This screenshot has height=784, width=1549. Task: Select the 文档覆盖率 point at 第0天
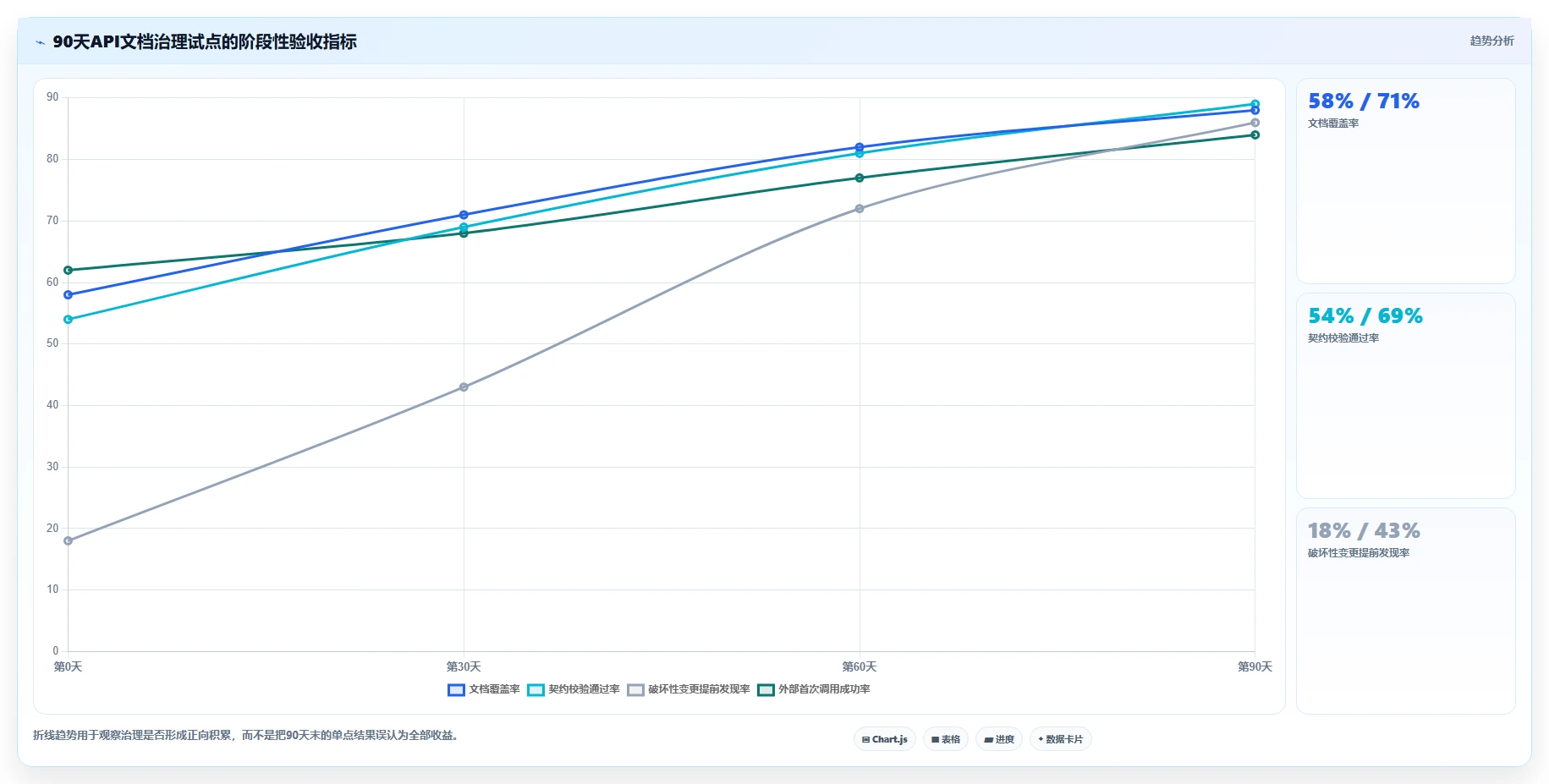[x=68, y=295]
